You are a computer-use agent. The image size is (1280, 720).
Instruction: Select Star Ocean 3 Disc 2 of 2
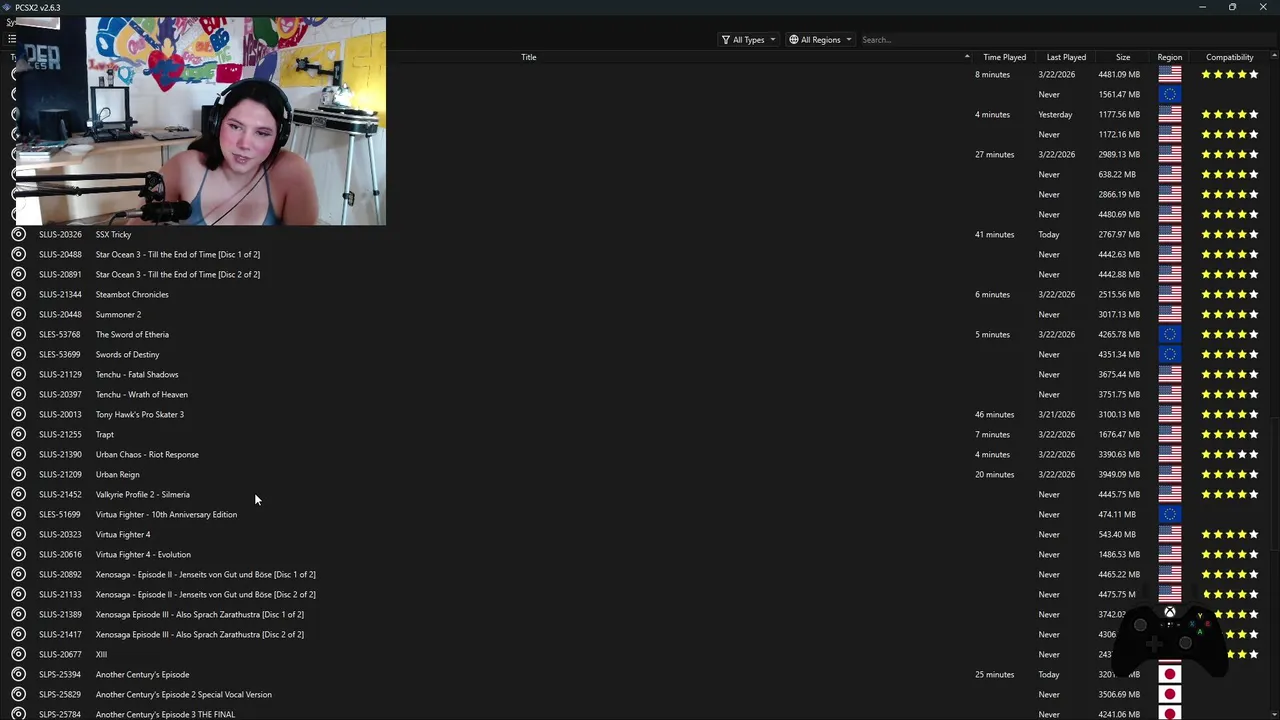point(177,274)
